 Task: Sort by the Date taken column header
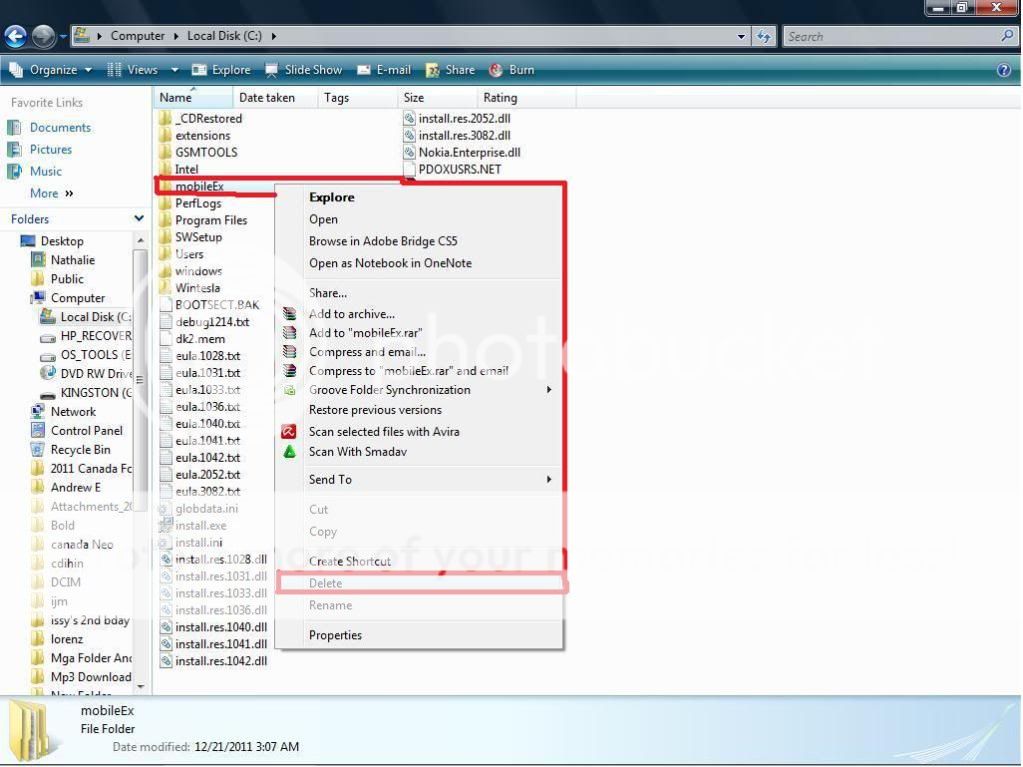[275, 98]
